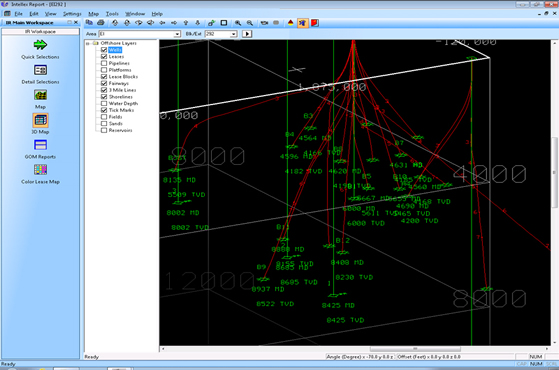This screenshot has height=370, width=559.
Task: Zoom in with the magnifier icon
Action: coord(238,23)
